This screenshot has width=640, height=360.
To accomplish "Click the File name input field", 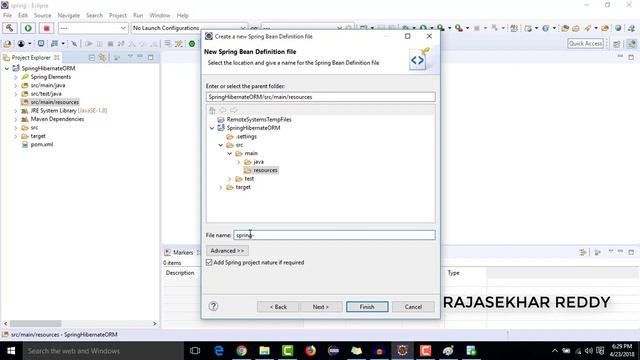I will click(x=334, y=235).
